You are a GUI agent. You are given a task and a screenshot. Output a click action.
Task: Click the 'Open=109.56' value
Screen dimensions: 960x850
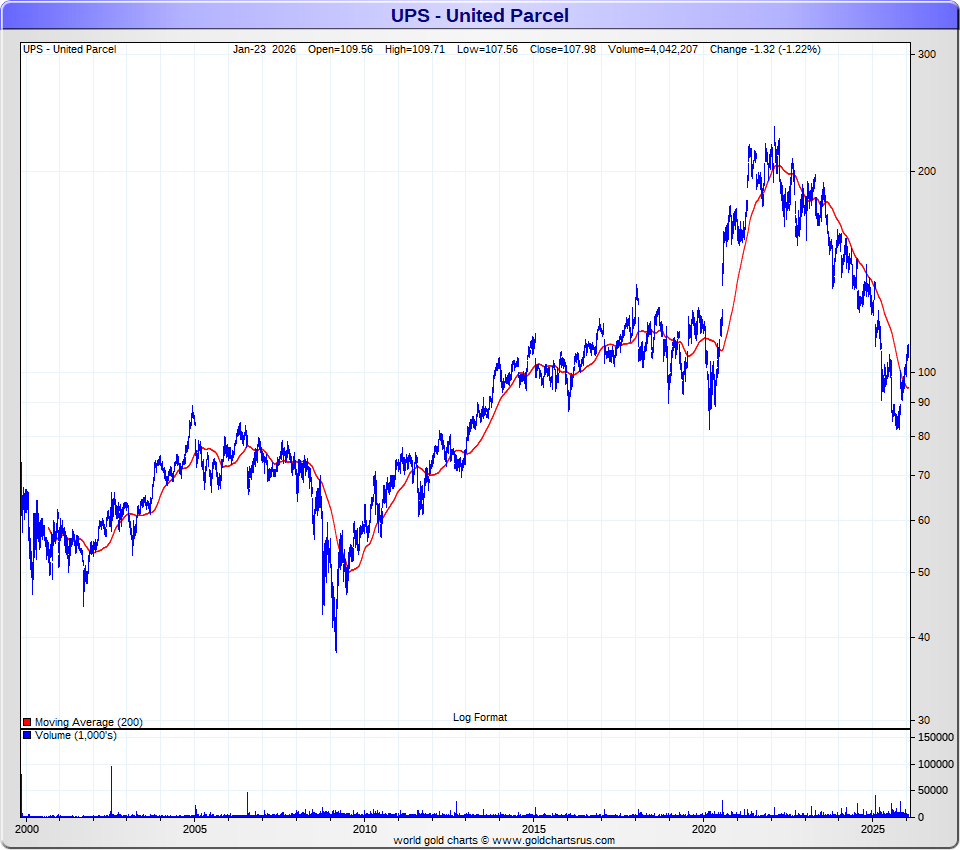coord(340,50)
